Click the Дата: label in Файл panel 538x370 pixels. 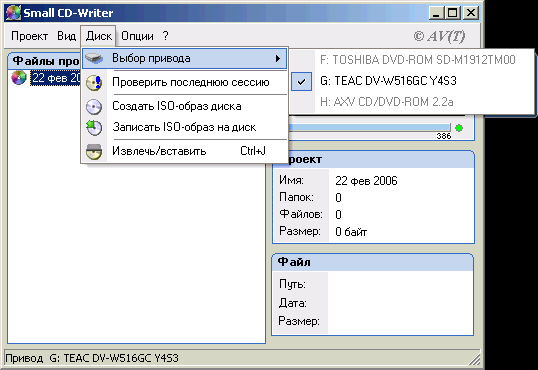(293, 303)
